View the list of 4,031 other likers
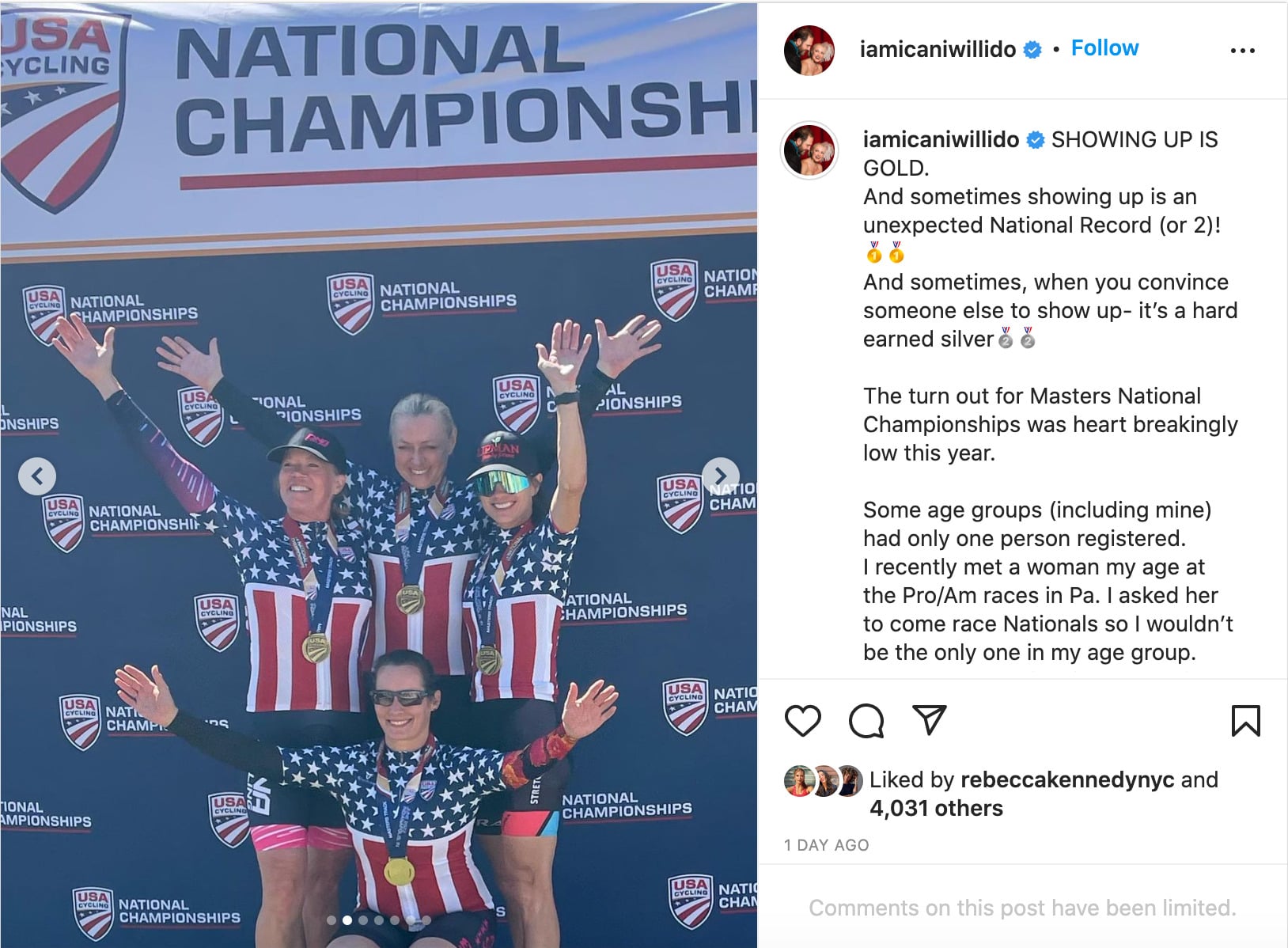 [x=936, y=808]
